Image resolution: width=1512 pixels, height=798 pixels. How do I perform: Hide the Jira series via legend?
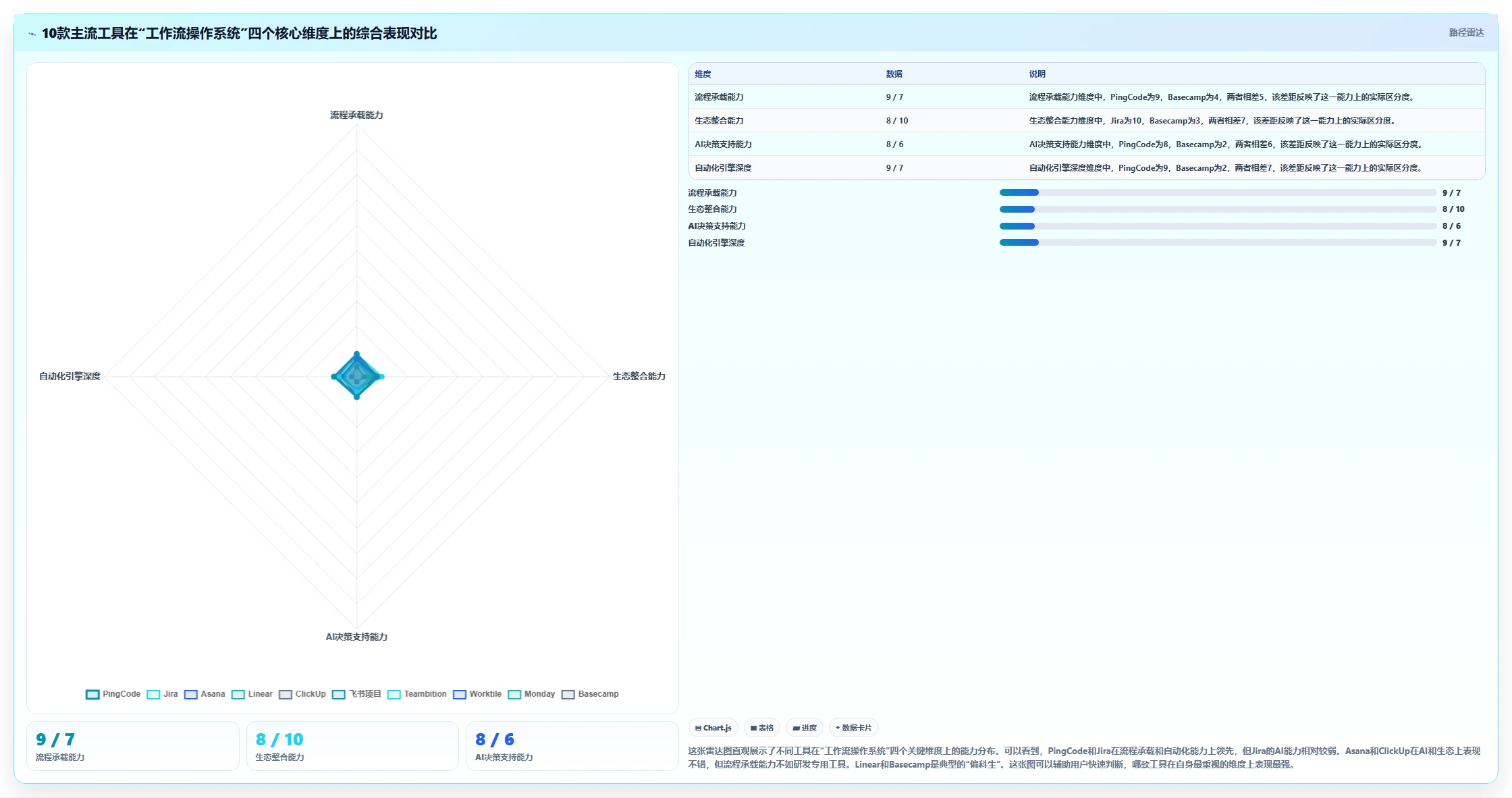click(x=163, y=694)
